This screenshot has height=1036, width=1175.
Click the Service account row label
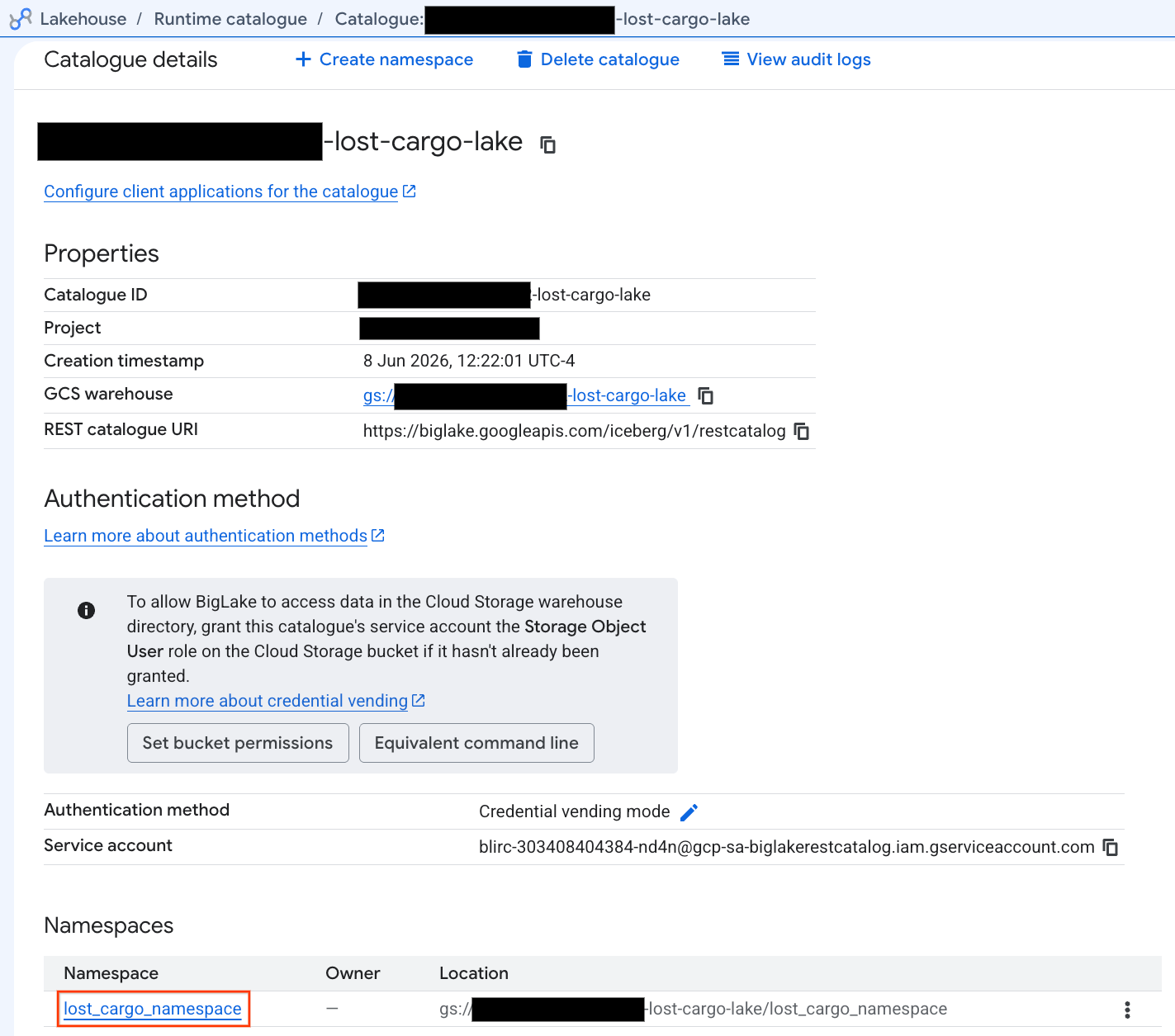(x=108, y=845)
